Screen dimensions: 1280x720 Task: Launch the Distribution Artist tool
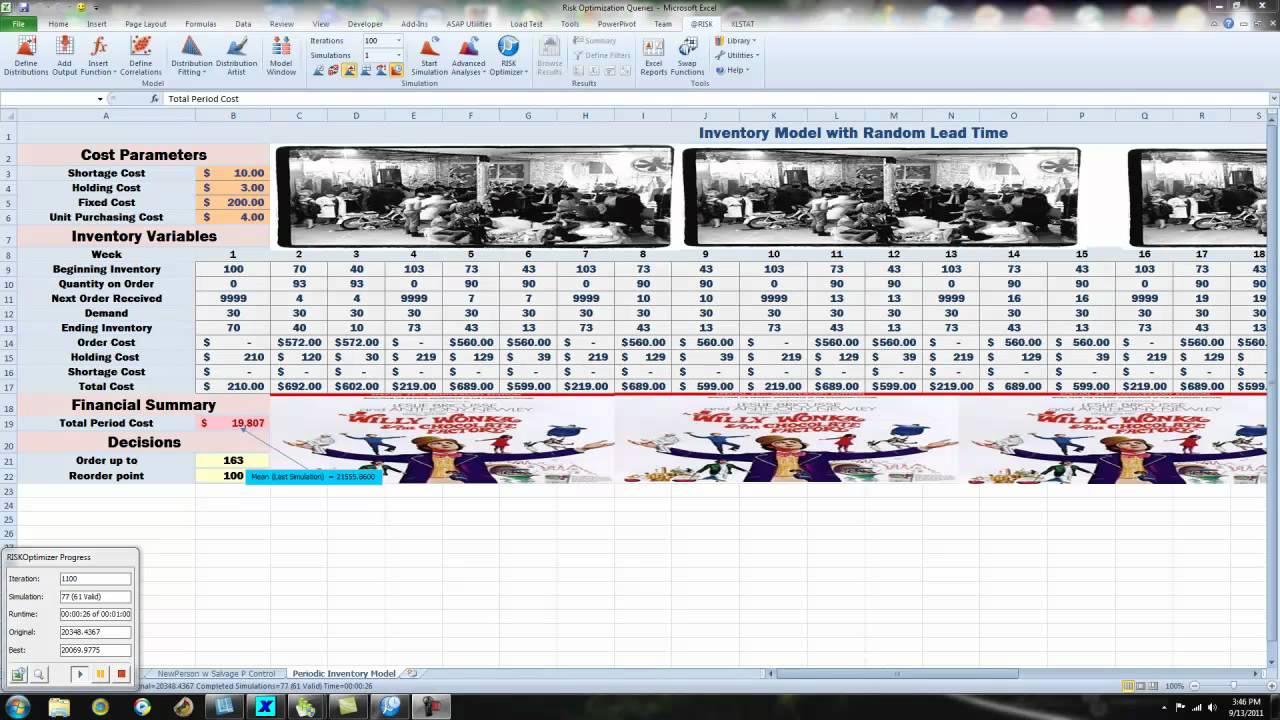click(237, 56)
